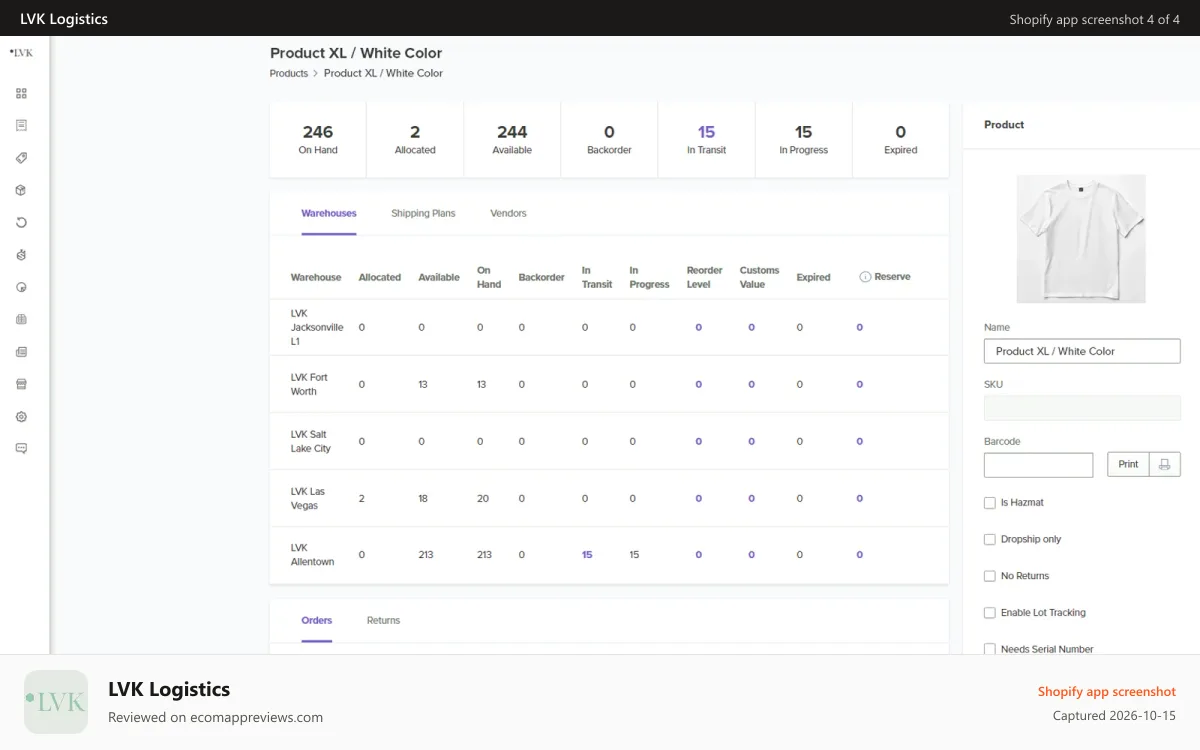Click the 0 Backorder summary card

[609, 139]
